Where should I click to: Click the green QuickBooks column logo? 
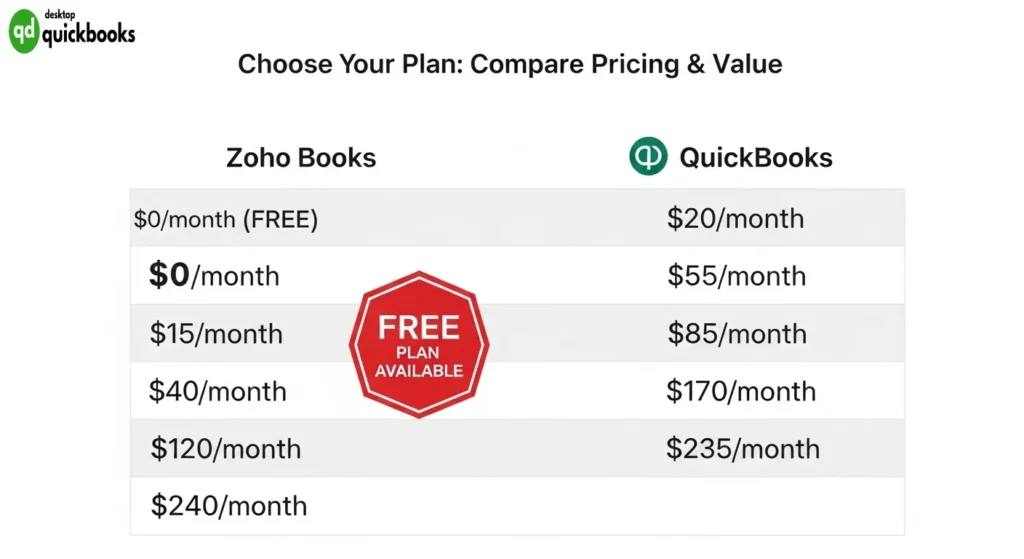tap(647, 157)
